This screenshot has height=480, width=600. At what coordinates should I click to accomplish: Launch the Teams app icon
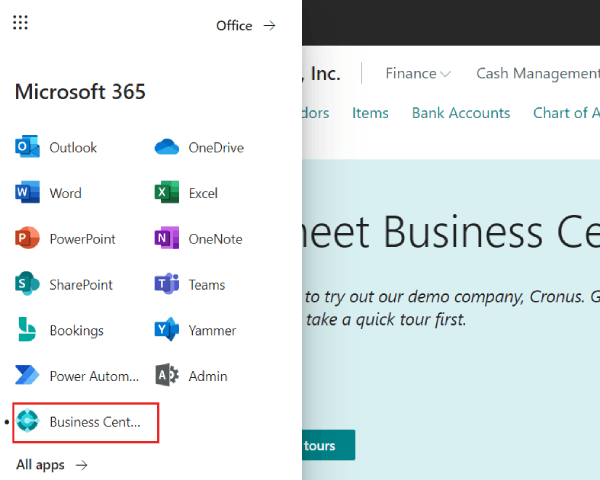coord(166,284)
